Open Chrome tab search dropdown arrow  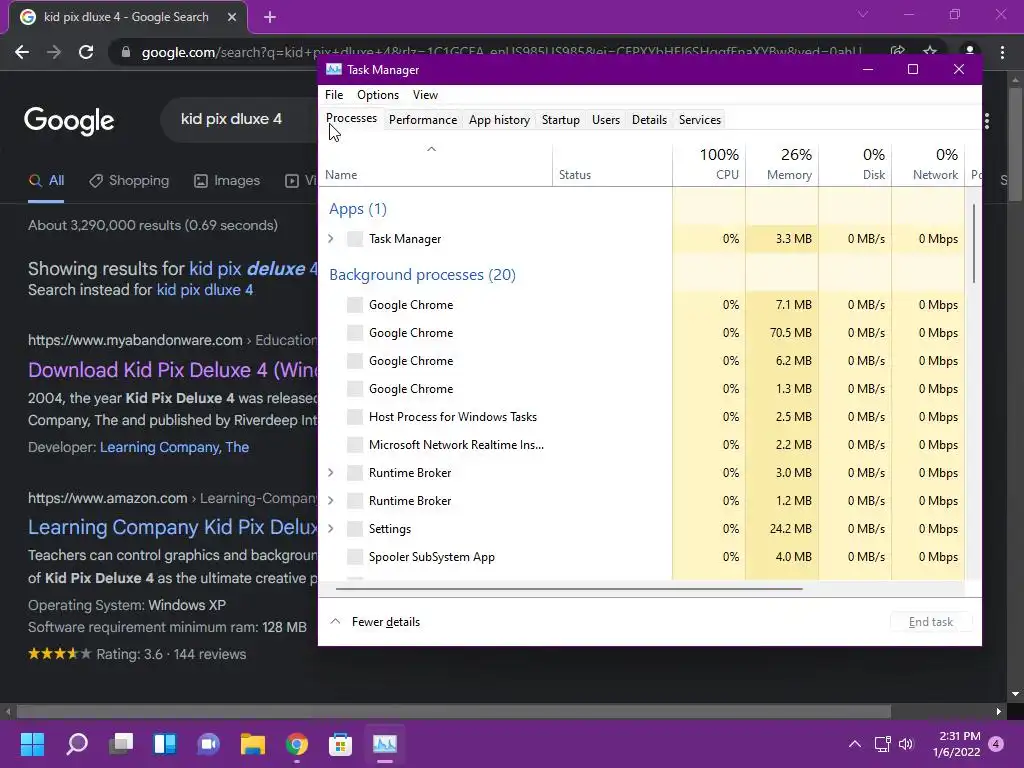pyautogui.click(x=863, y=14)
